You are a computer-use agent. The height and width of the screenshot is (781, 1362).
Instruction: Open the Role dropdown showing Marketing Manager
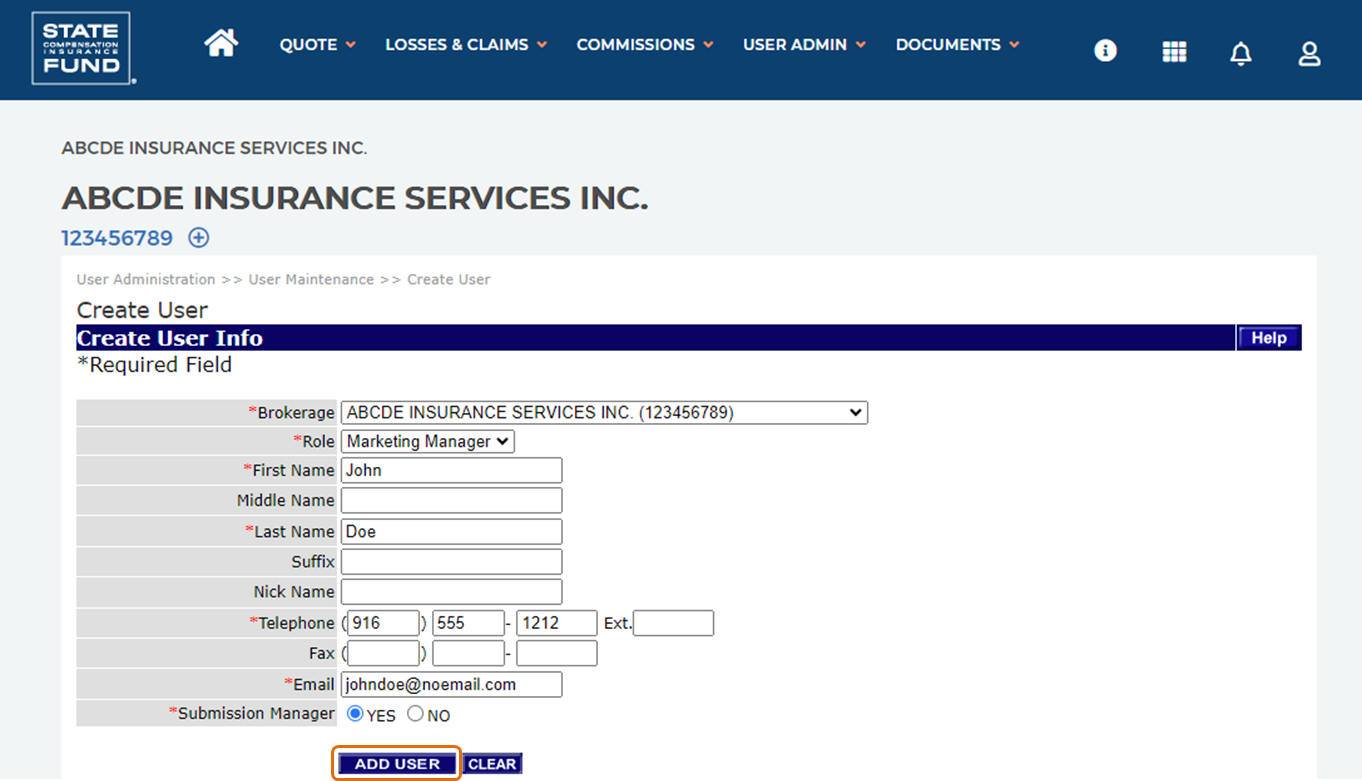click(x=427, y=441)
